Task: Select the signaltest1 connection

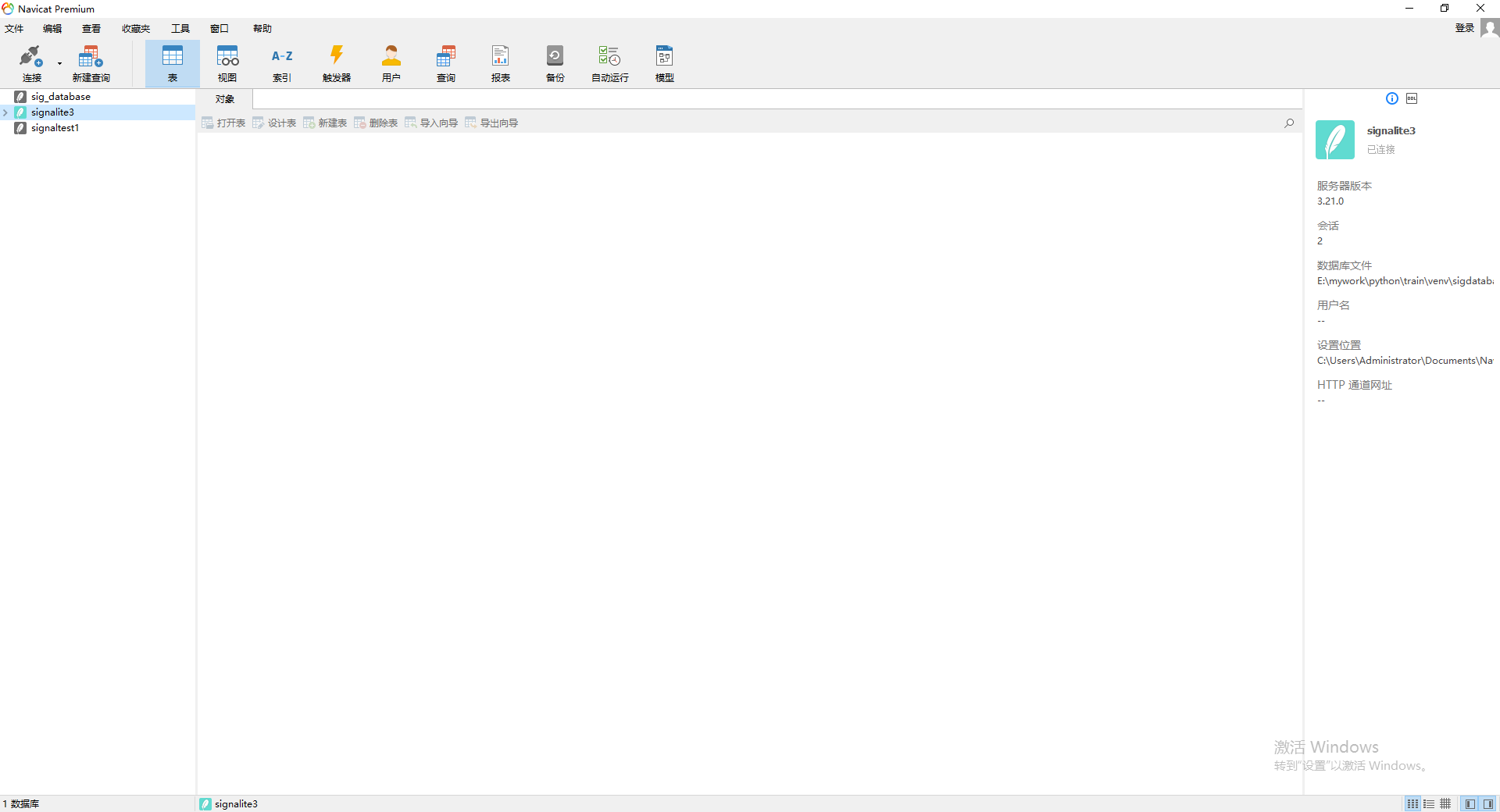Action: [x=55, y=128]
